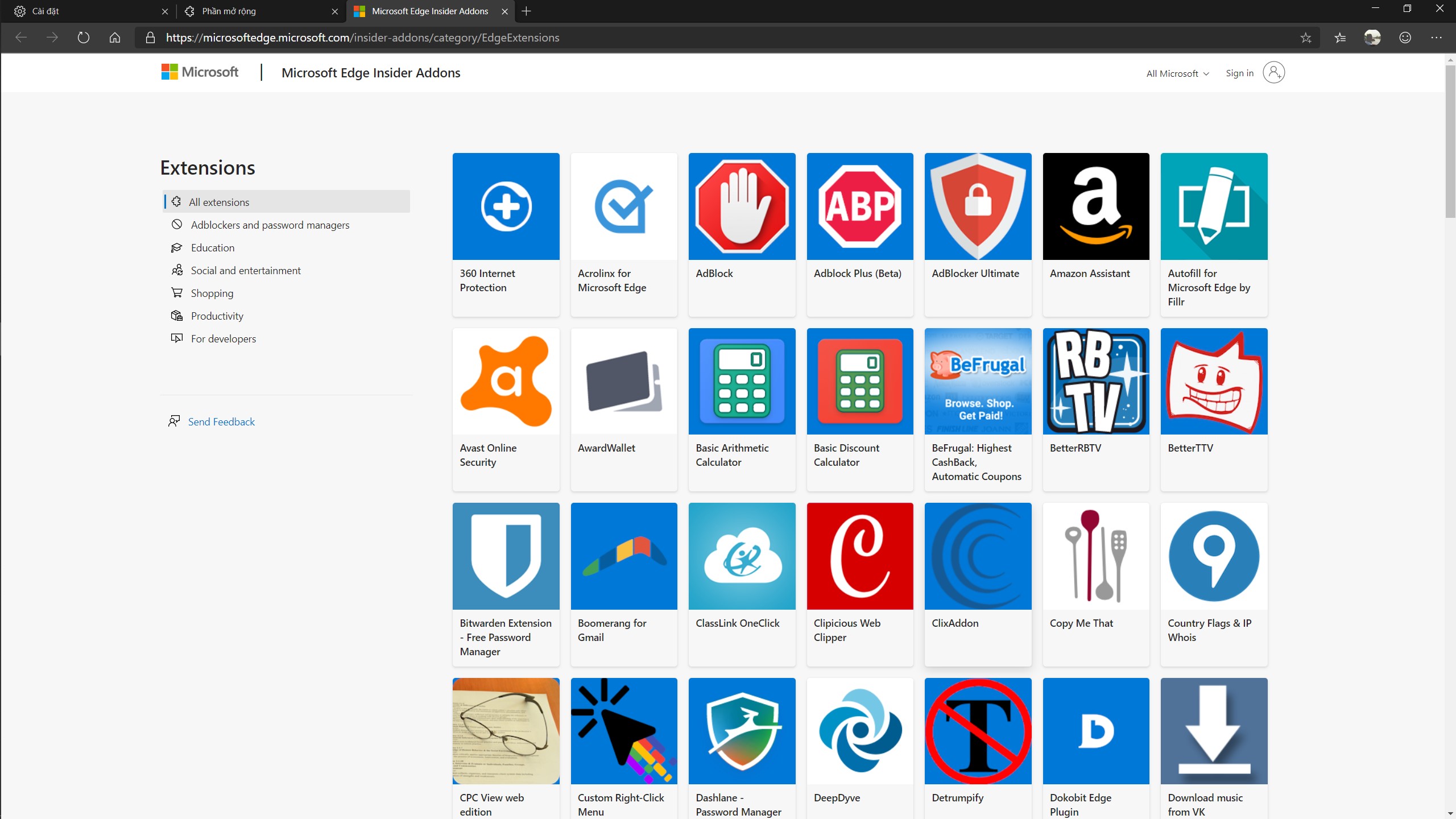Open the ClassLink OneClick cloud icon
Image resolution: width=1456 pixels, height=819 pixels.
pyautogui.click(x=742, y=556)
